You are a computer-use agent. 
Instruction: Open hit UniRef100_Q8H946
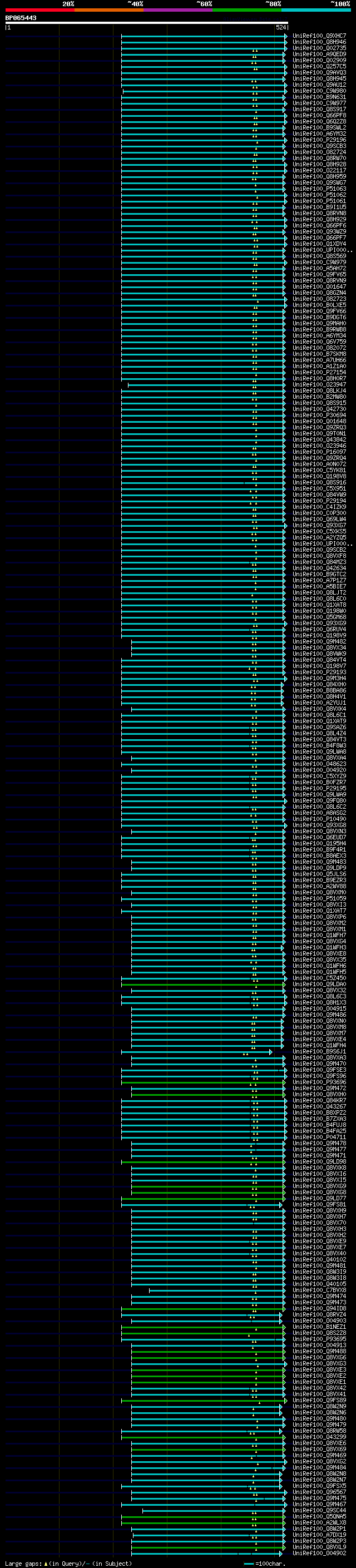pos(319,42)
